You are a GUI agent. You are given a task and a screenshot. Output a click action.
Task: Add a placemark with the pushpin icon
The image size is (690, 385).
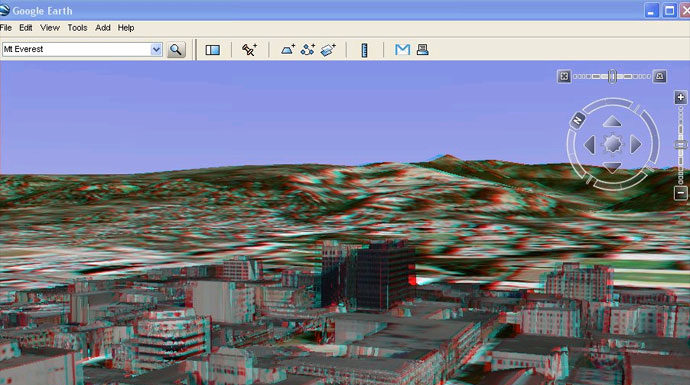(250, 50)
